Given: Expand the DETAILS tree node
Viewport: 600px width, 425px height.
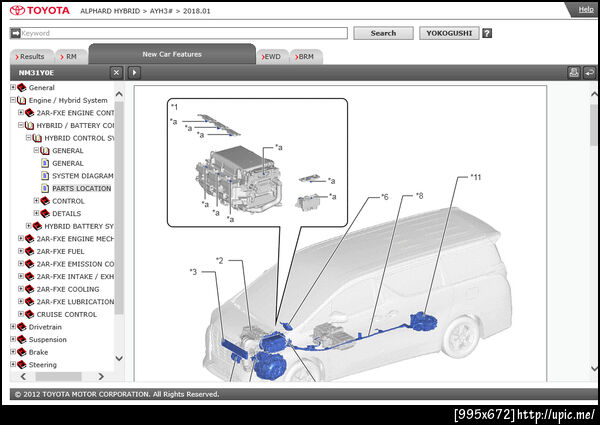Looking at the screenshot, I should point(36,213).
